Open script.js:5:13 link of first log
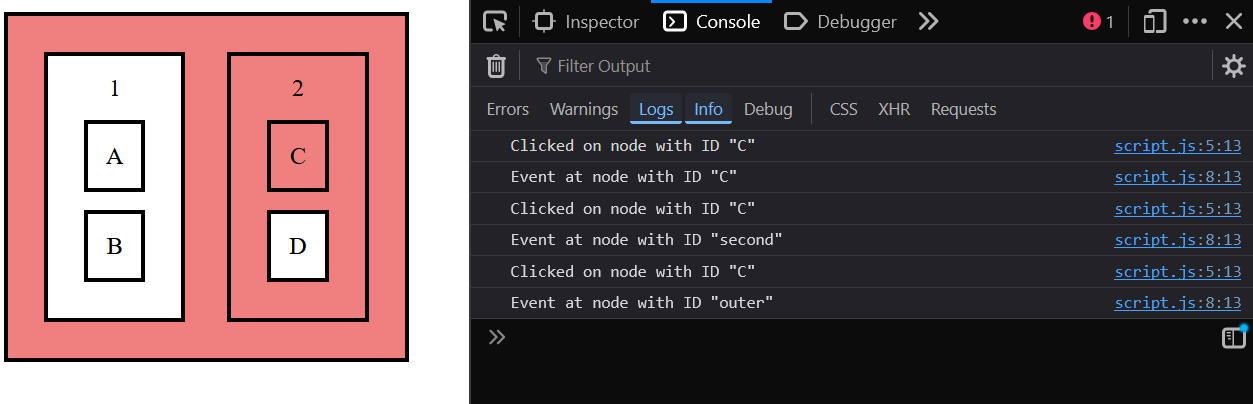This screenshot has width=1253, height=404. tap(1177, 146)
